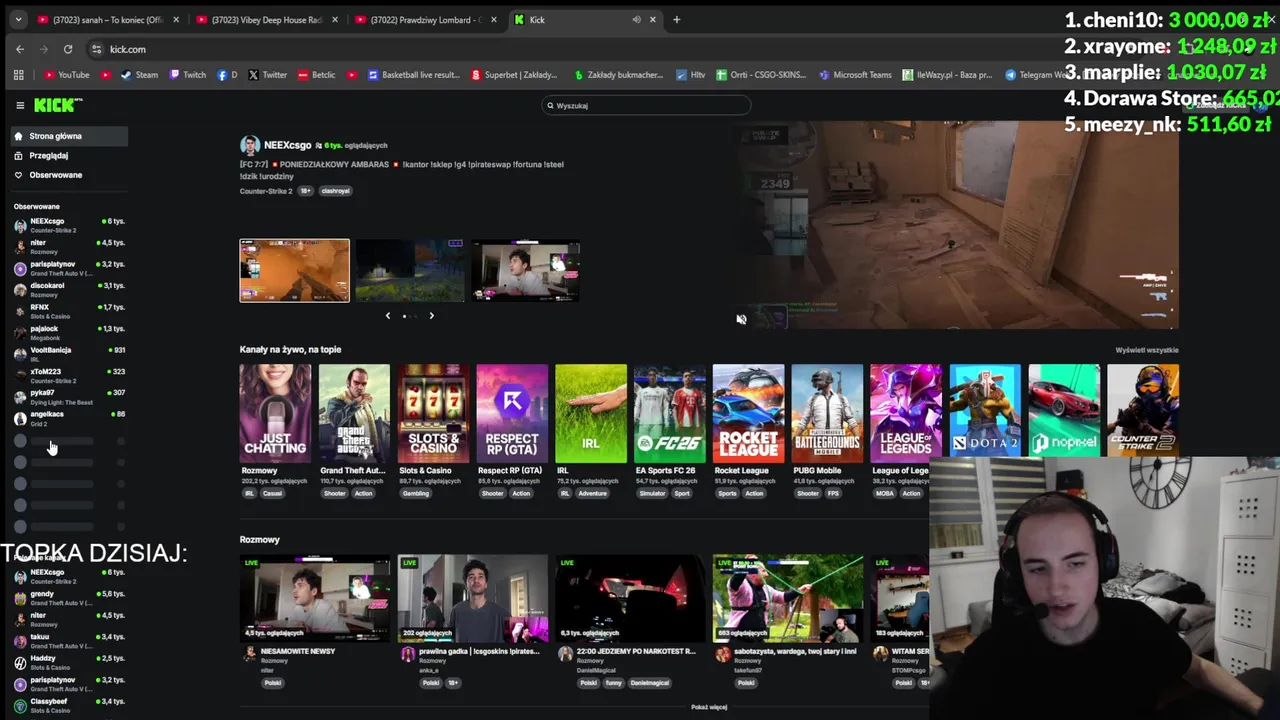1280x720 pixels.
Task: Open grendy in recommended channels
Action: pyautogui.click(x=68, y=598)
